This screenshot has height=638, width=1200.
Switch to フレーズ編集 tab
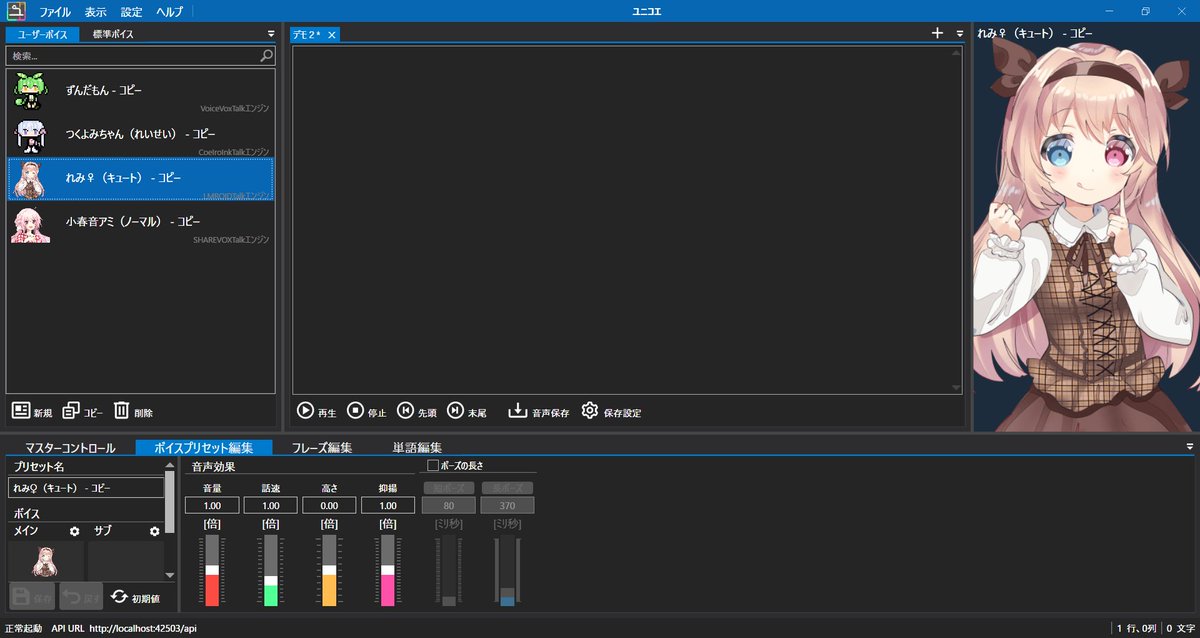click(x=321, y=448)
